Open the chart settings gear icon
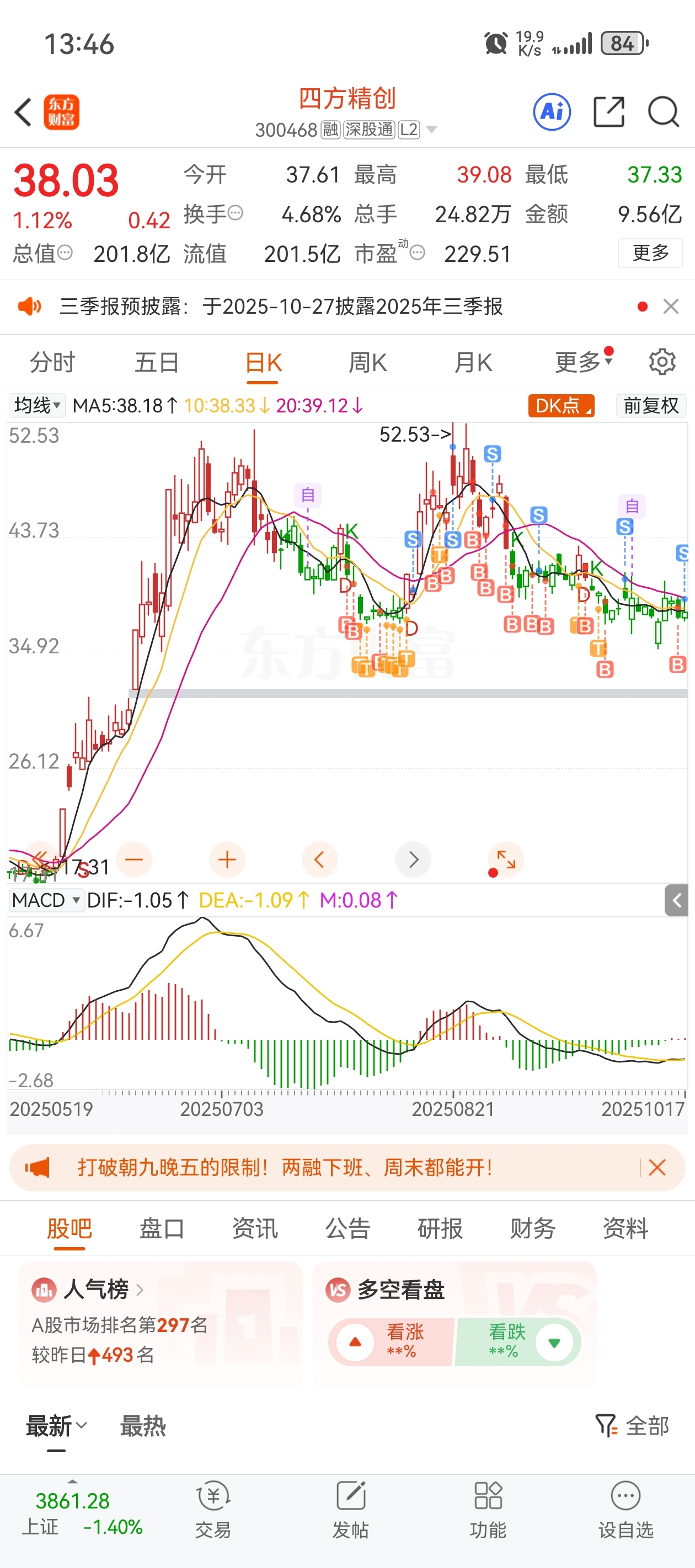The width and height of the screenshot is (695, 1568). [x=662, y=362]
